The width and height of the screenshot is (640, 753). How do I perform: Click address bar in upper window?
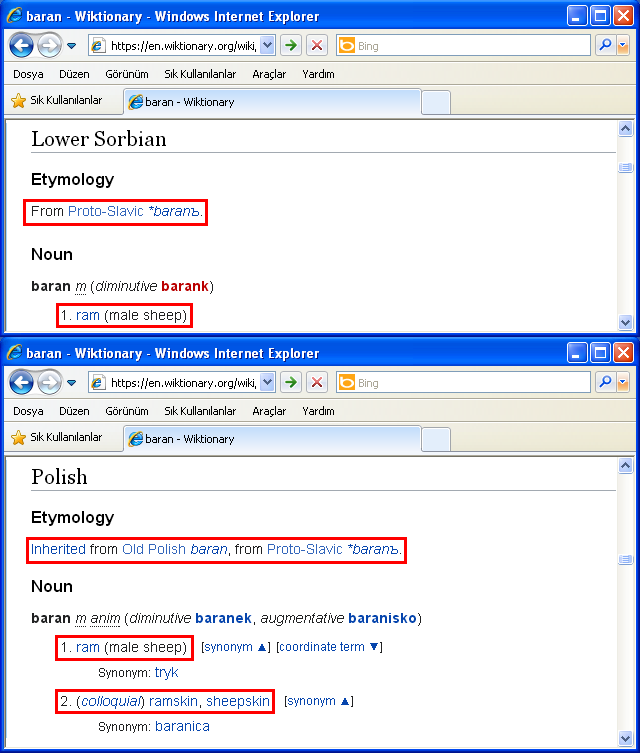(x=181, y=46)
